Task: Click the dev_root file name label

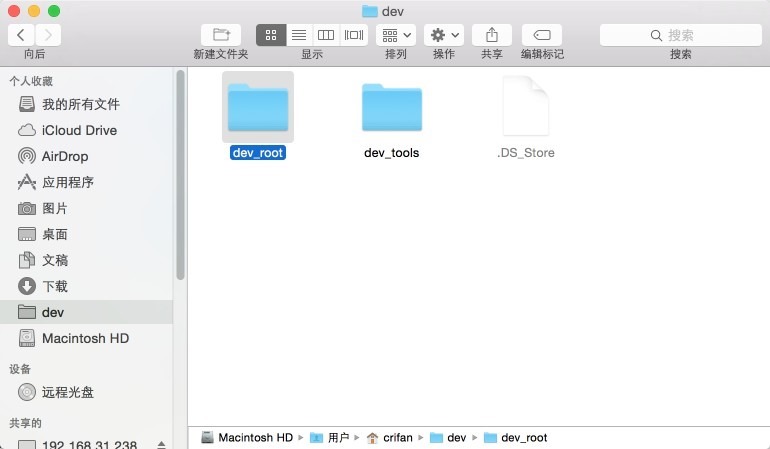Action: (258, 153)
